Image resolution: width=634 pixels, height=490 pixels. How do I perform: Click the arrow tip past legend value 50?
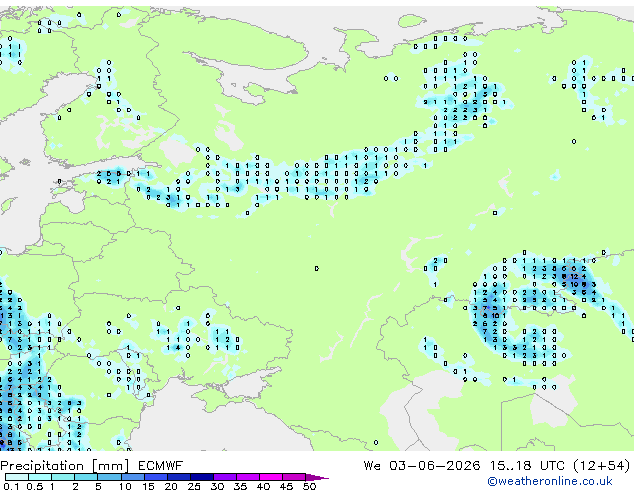pyautogui.click(x=317, y=477)
